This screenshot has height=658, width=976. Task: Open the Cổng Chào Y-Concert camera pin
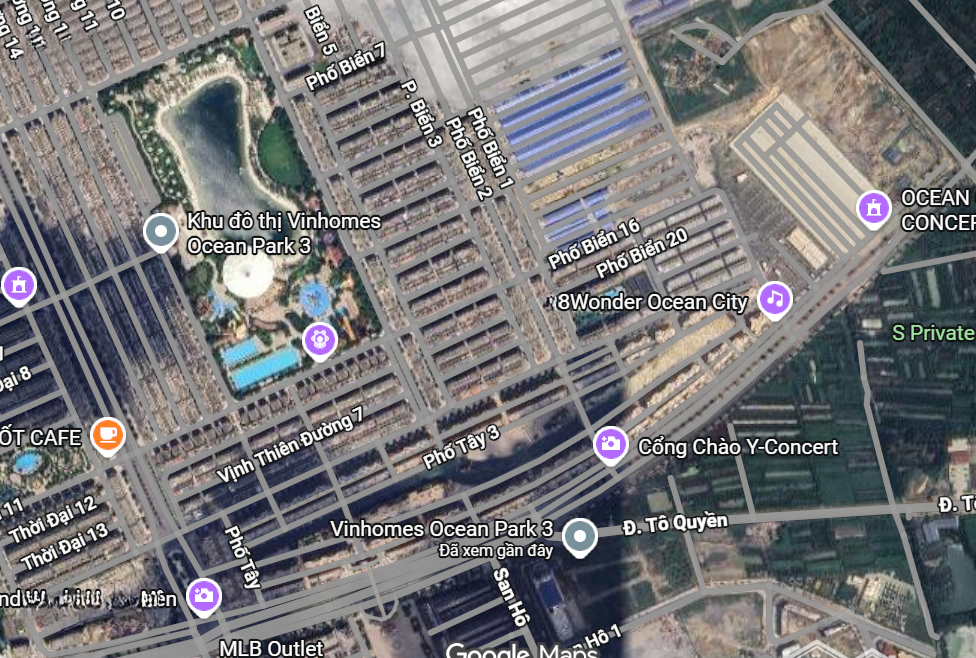pos(610,445)
